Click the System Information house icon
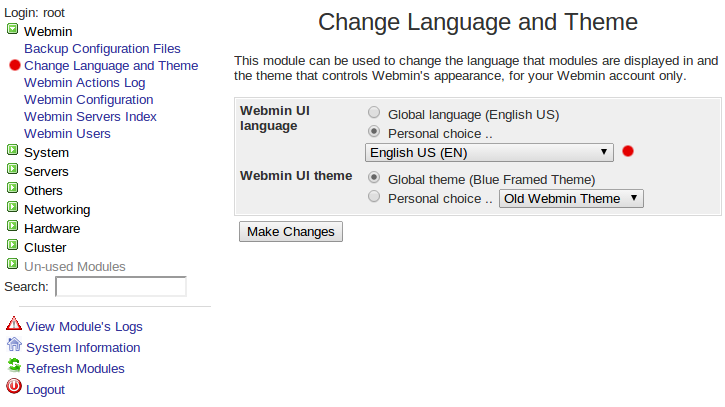725x407 pixels. click(x=14, y=344)
